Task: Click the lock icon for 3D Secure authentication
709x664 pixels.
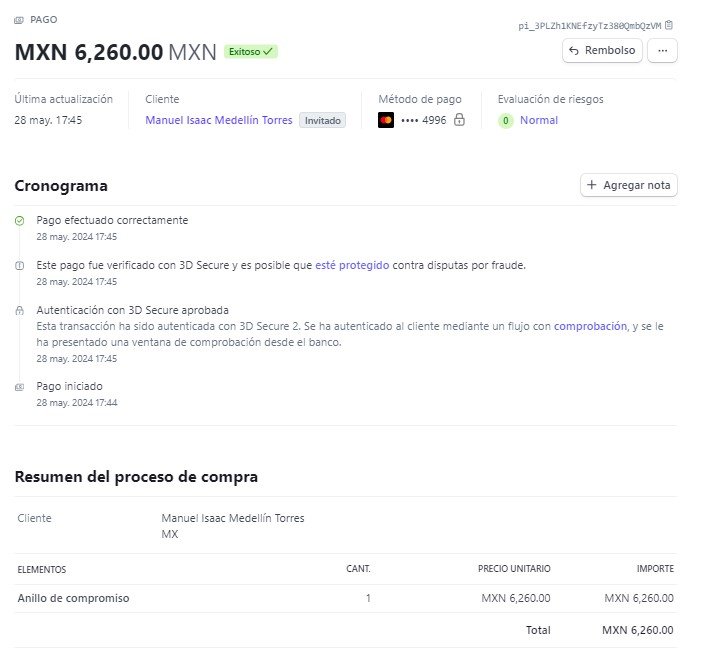Action: point(19,310)
